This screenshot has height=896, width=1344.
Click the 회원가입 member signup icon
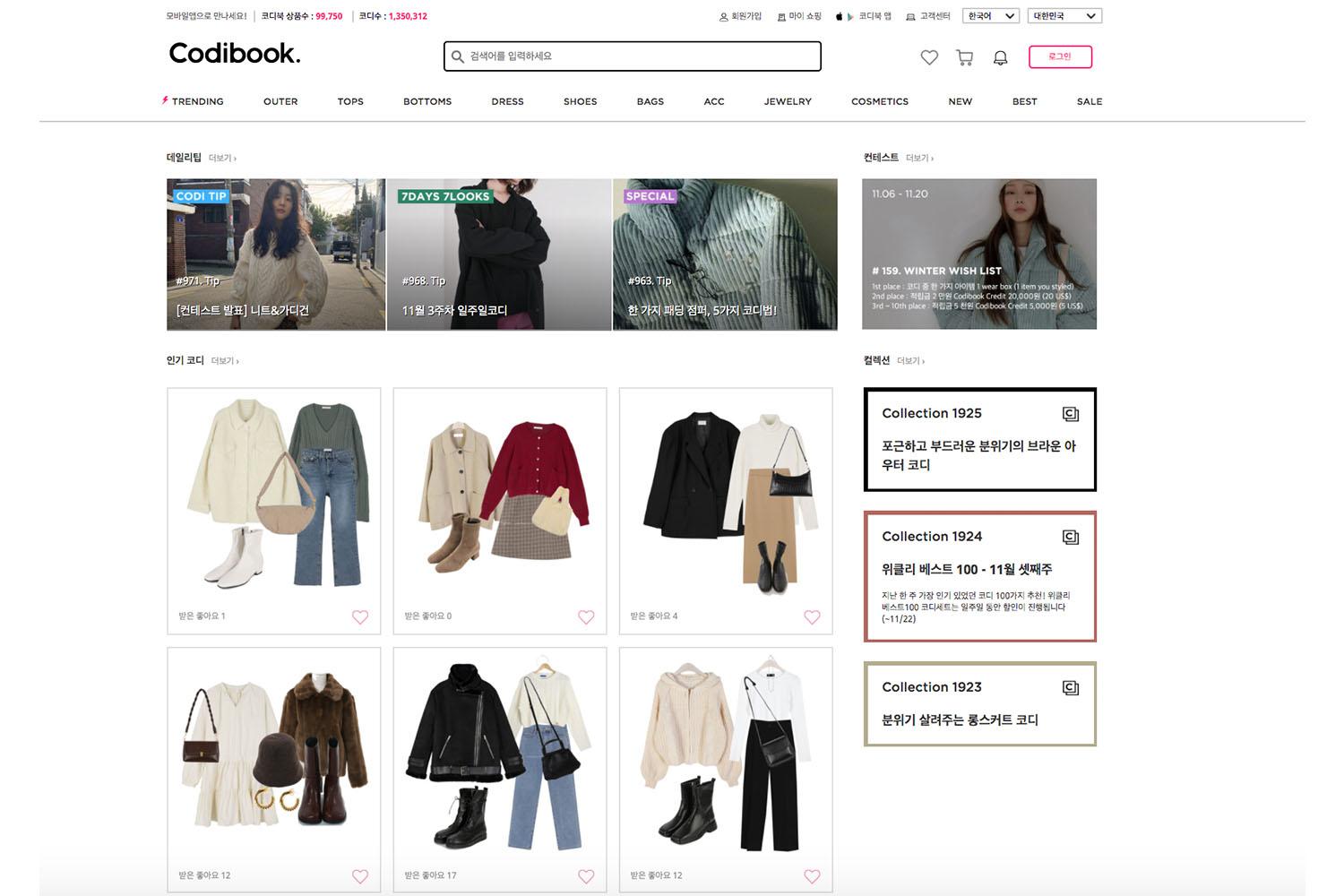(x=722, y=15)
